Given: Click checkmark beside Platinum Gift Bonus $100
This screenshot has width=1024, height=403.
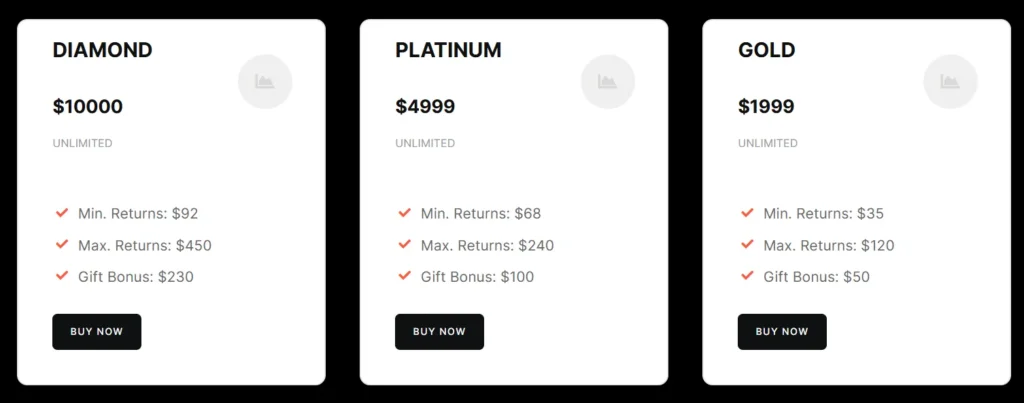Looking at the screenshot, I should (x=405, y=275).
